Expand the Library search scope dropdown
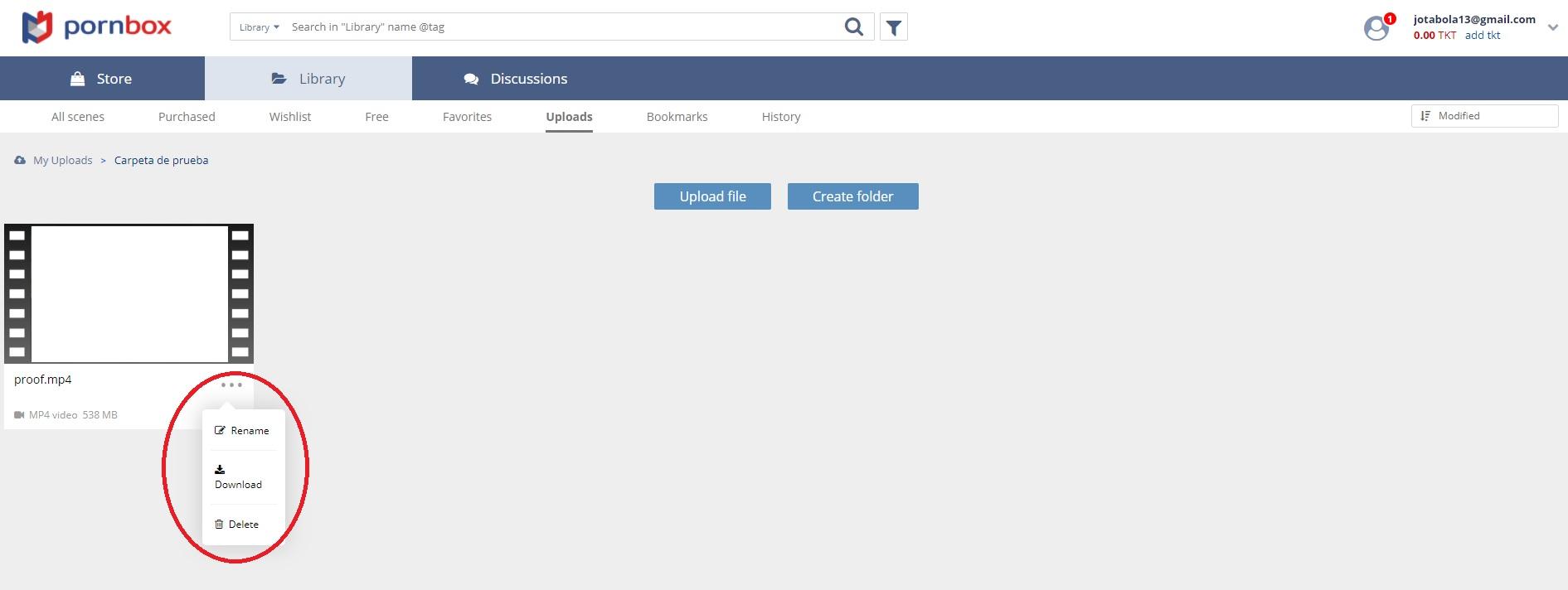Screen dimensions: 1568x590 [259, 27]
